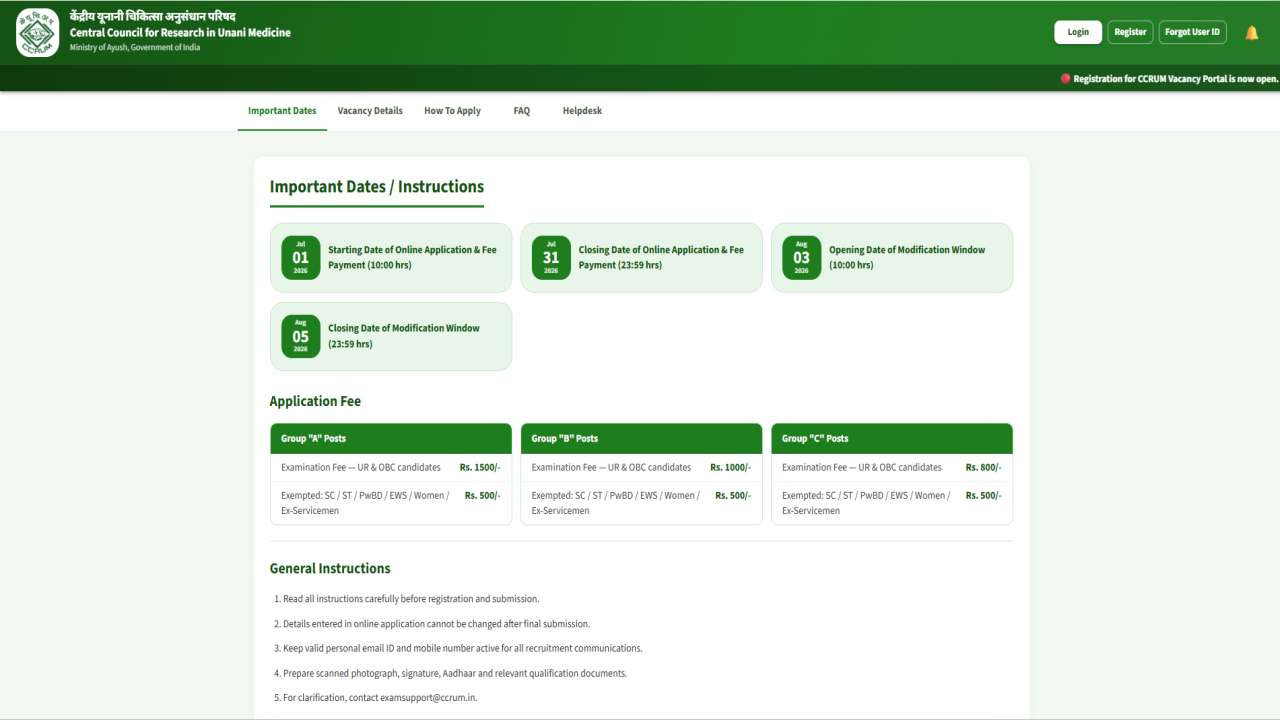Click the Aug 03 2026 date badge
The height and width of the screenshot is (720, 1280).
801,257
